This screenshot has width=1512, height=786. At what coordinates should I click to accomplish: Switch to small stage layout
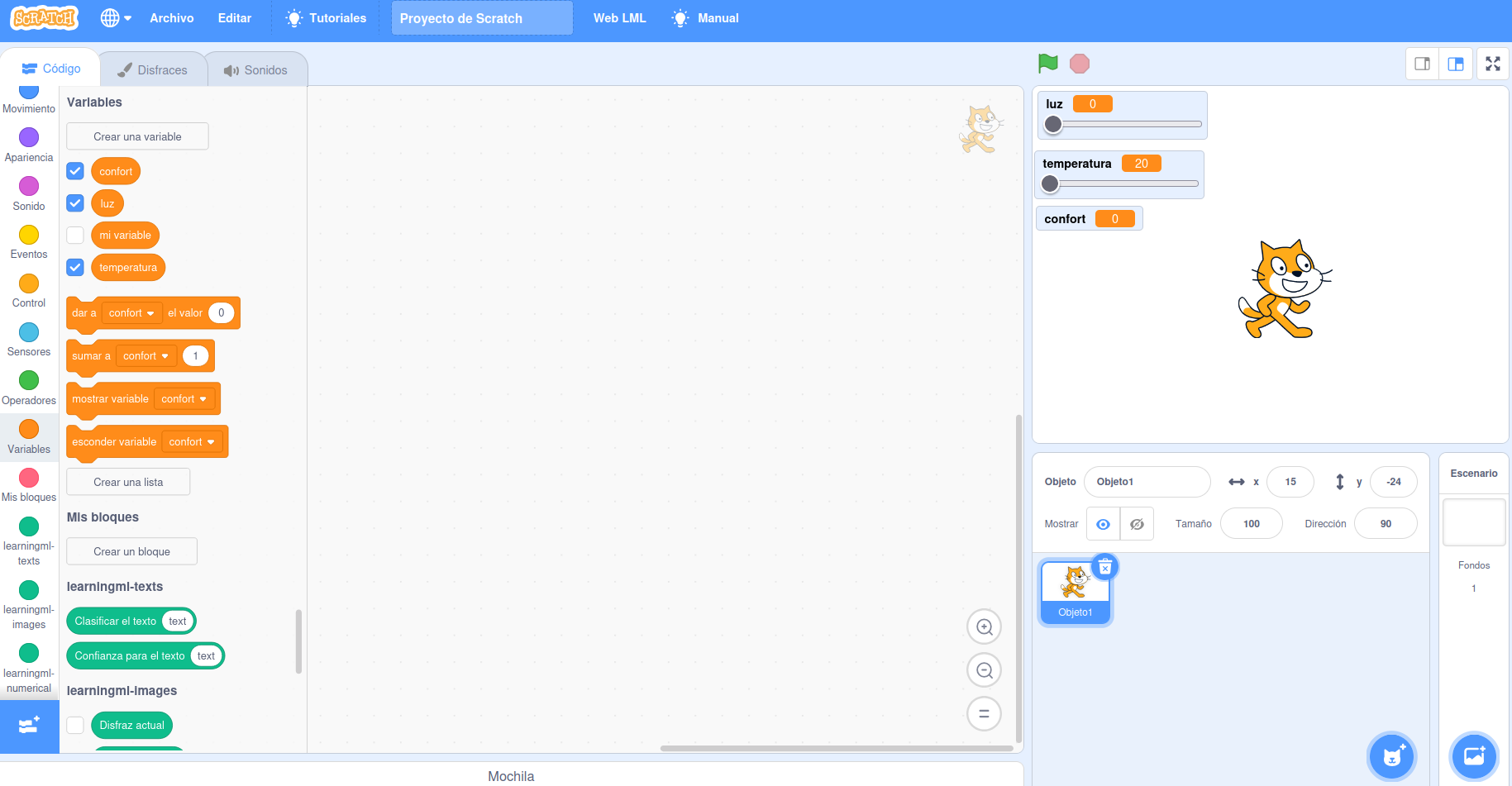[1422, 64]
